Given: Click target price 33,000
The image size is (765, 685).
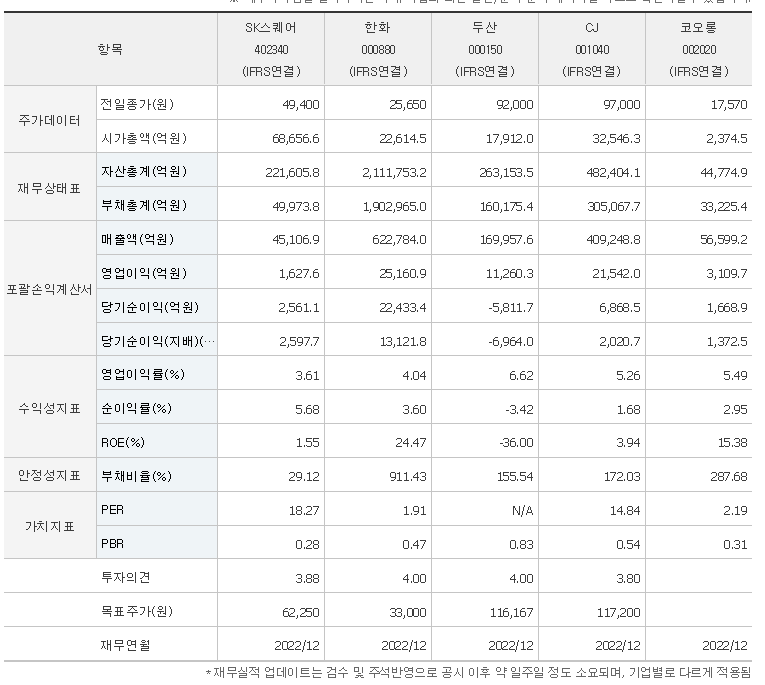Looking at the screenshot, I should point(408,612).
